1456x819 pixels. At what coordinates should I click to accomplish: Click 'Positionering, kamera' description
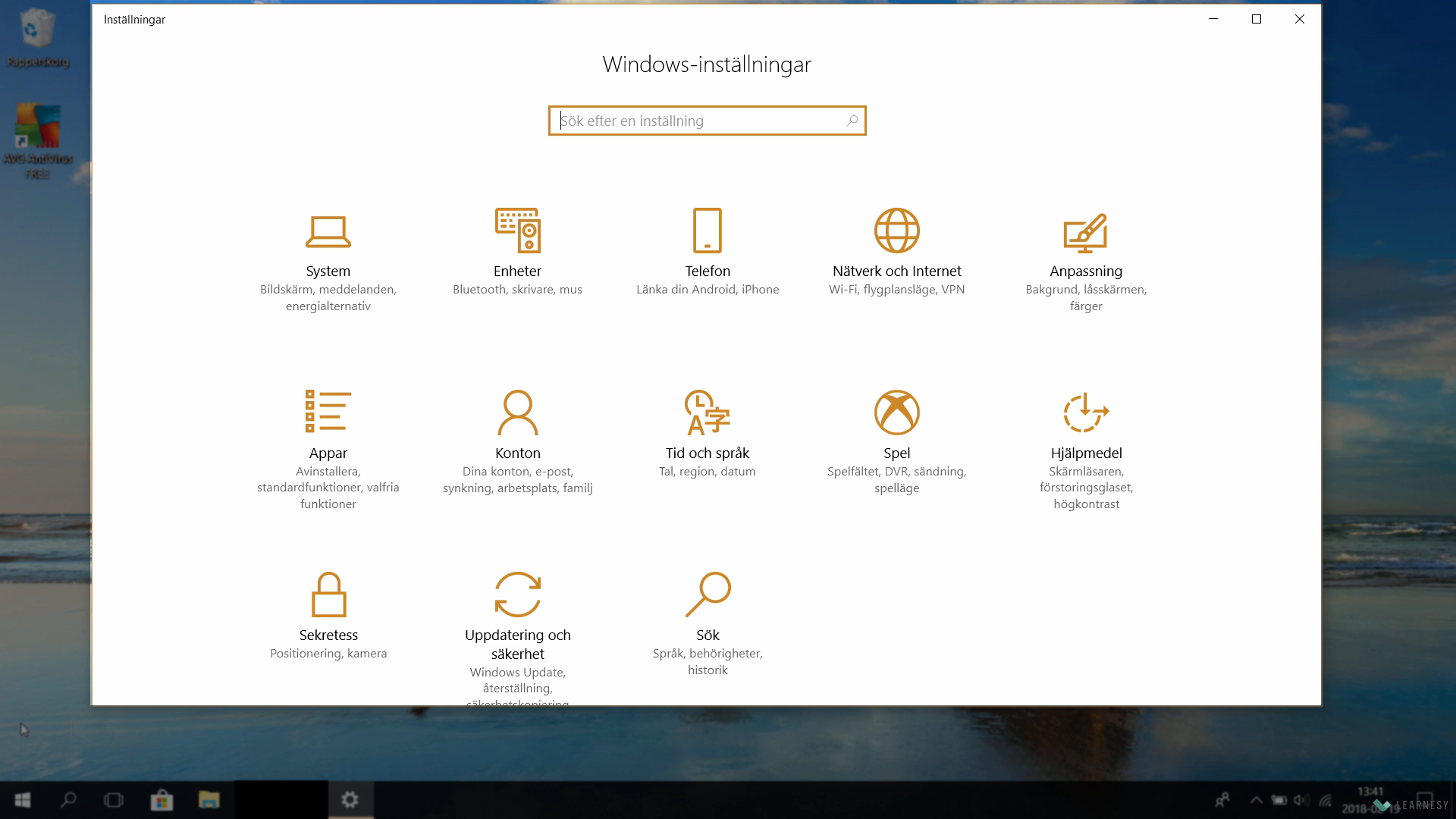pos(328,654)
